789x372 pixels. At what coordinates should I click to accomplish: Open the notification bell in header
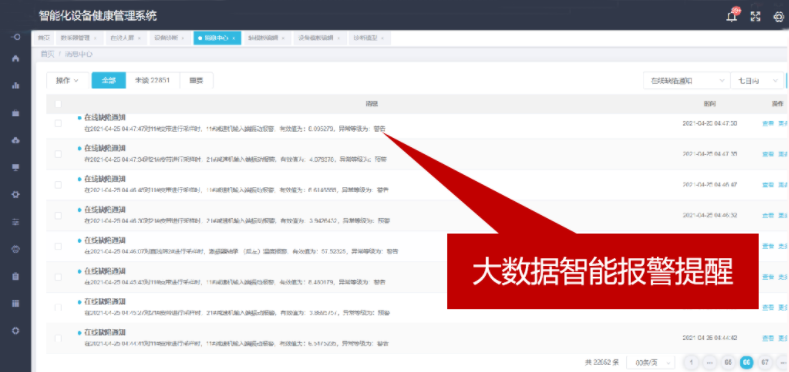point(732,17)
